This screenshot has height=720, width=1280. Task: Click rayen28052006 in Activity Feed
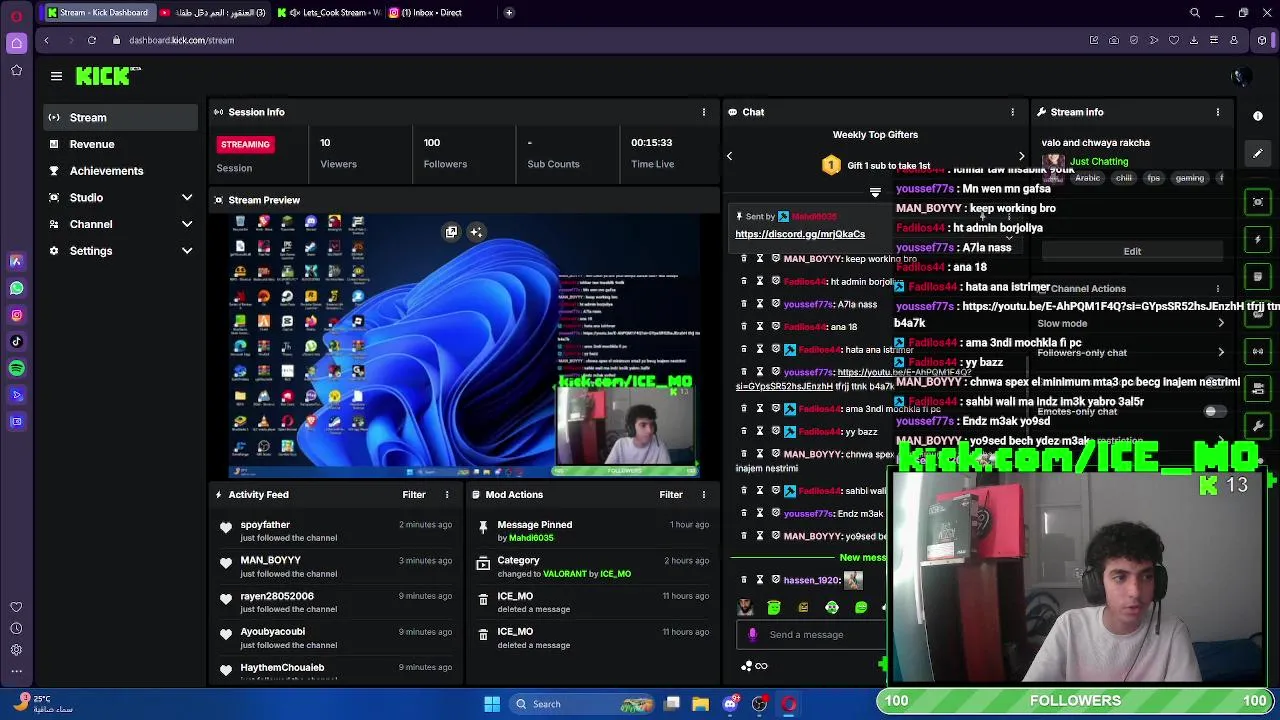(277, 596)
